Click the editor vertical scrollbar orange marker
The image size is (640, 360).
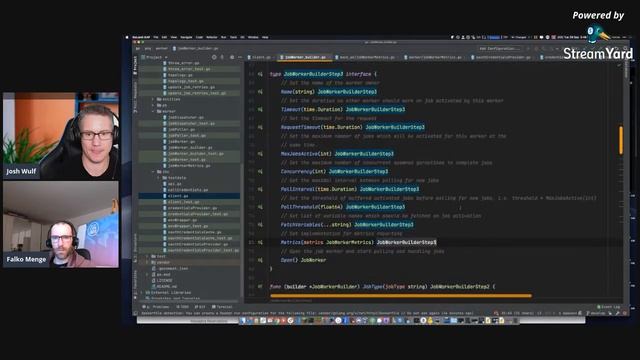(x=621, y=140)
